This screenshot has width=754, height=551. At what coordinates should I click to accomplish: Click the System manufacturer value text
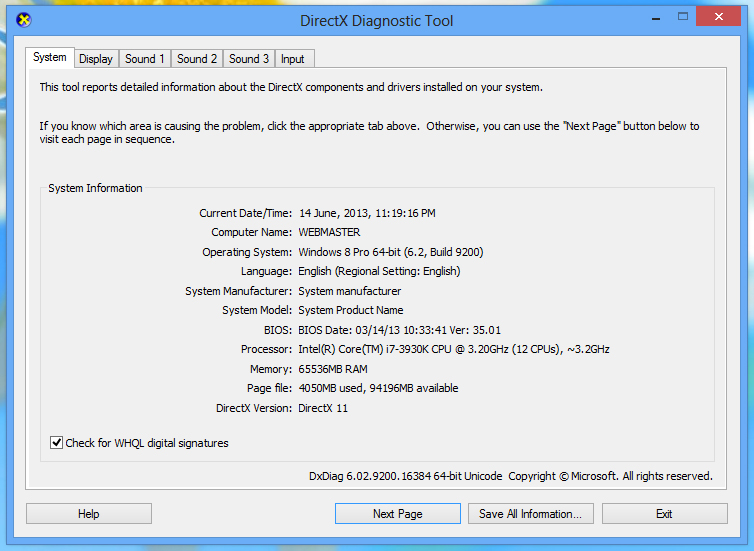click(x=350, y=291)
